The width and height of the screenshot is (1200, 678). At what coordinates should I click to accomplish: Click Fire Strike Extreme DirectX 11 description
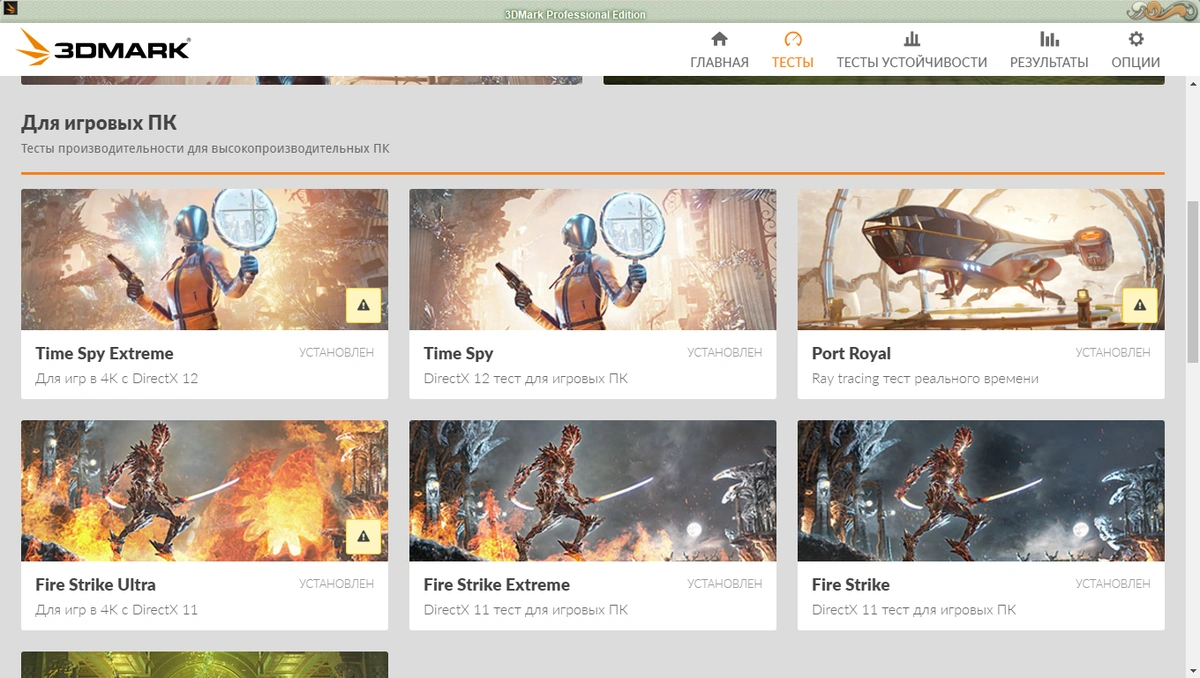[526, 610]
